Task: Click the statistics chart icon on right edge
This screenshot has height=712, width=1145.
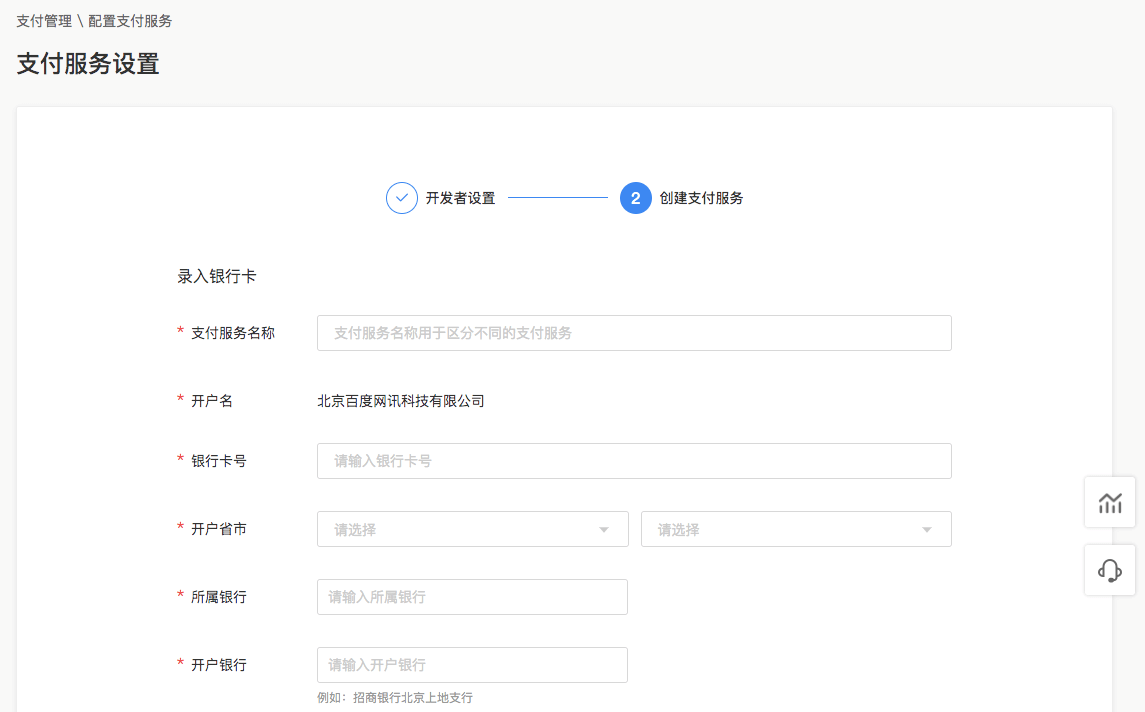Action: tap(1109, 503)
